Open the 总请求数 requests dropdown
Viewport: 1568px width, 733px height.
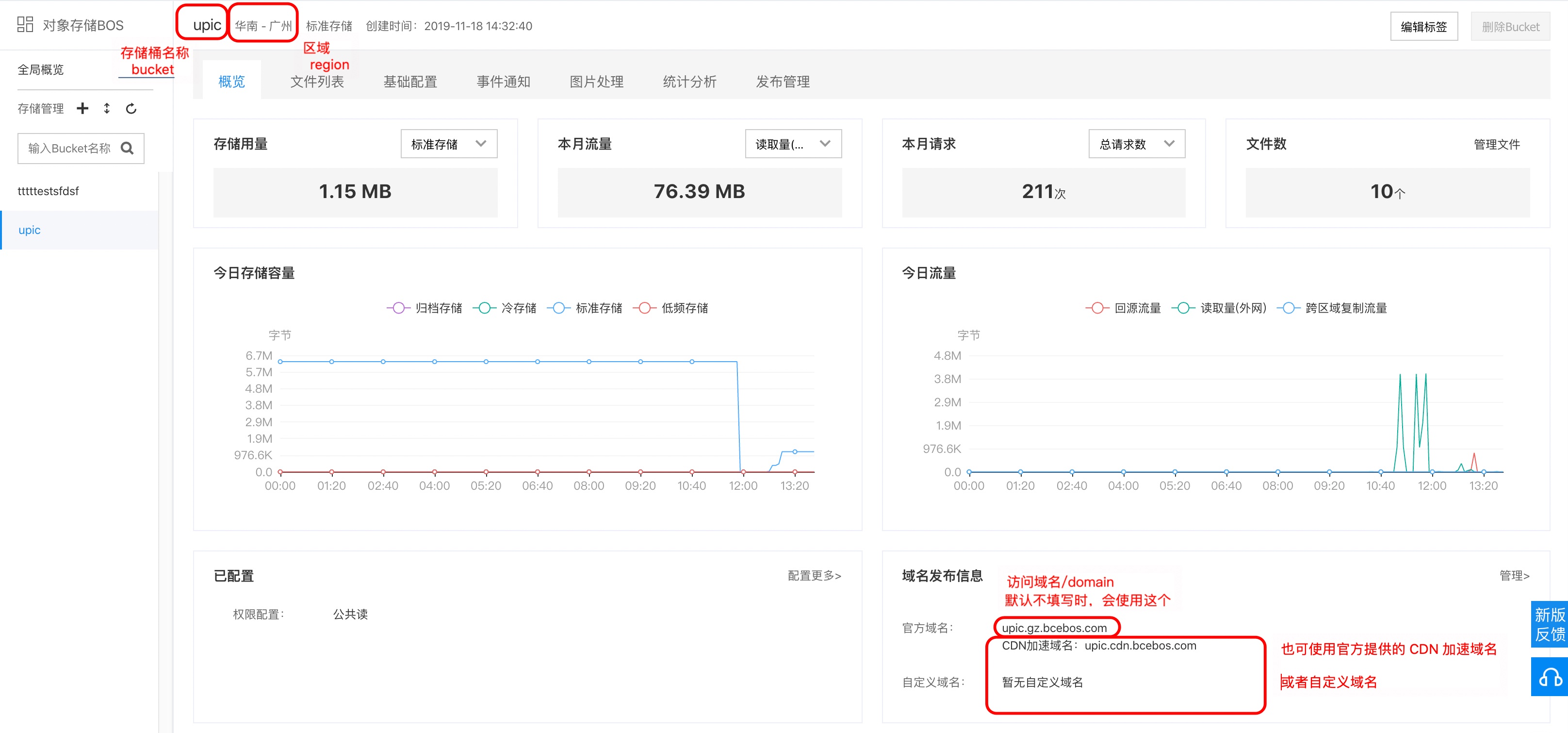(1136, 144)
